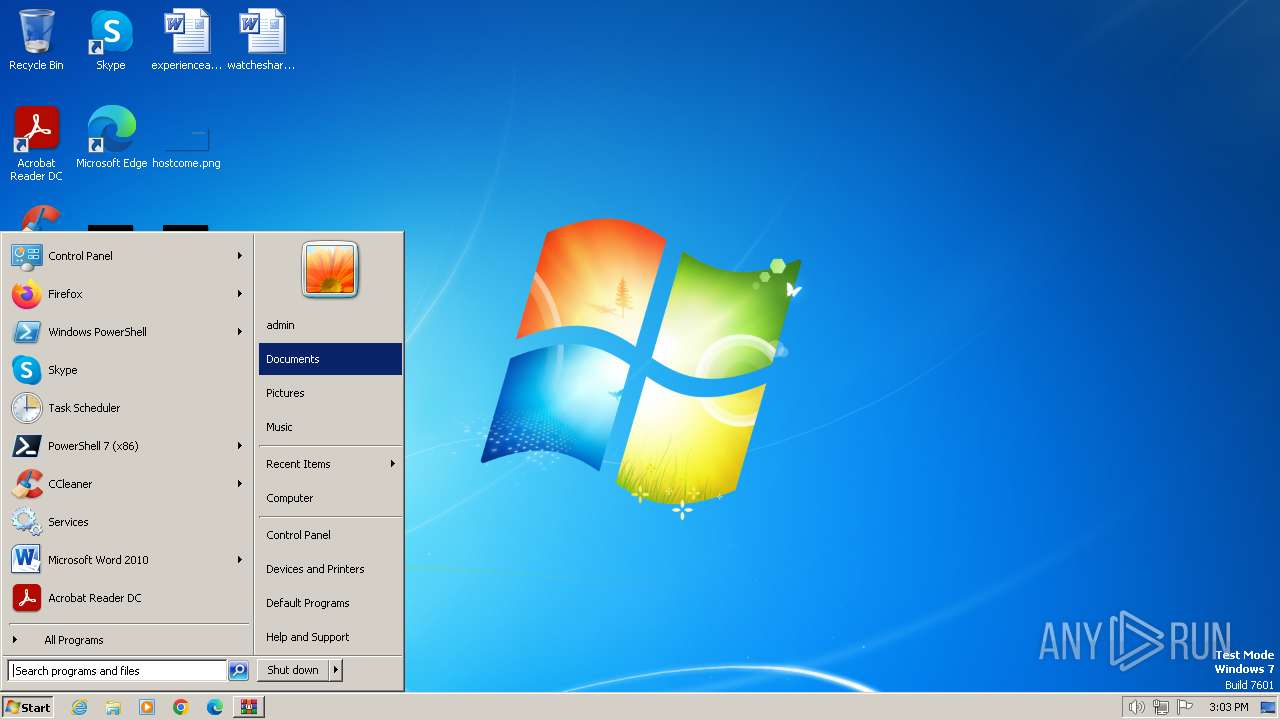Open Windows Explorer folder icon on taskbar
The height and width of the screenshot is (720, 1280).
[x=113, y=707]
